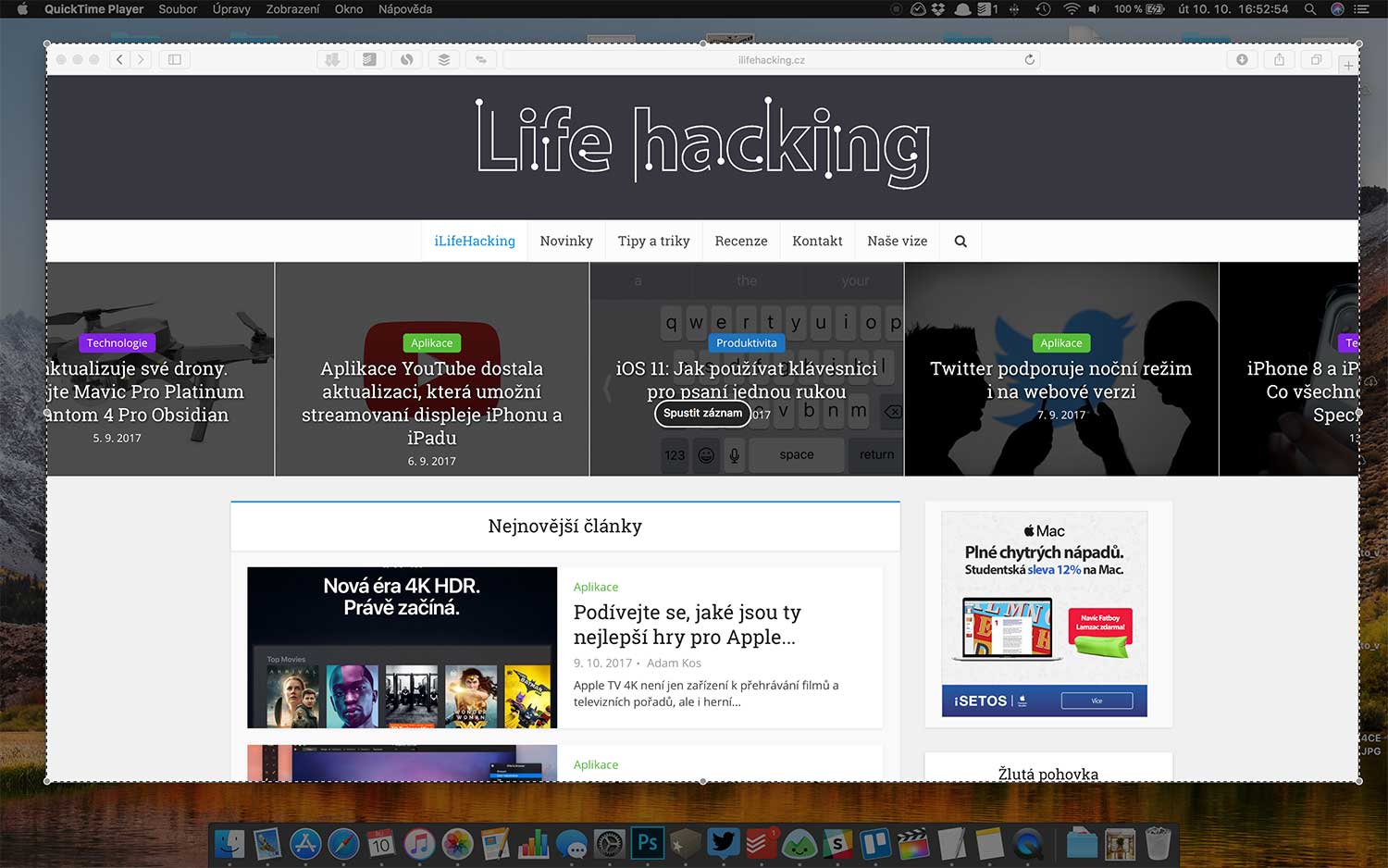
Task: Click the two-arrows swap extension icon in toolbar
Action: [x=481, y=59]
